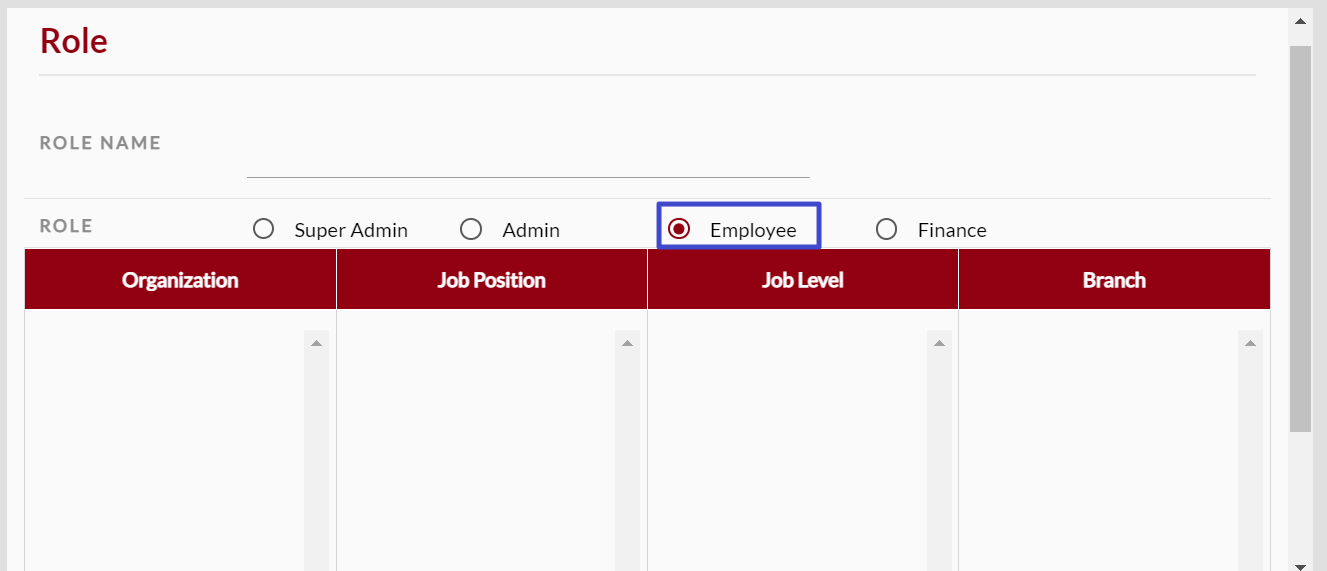The image size is (1327, 571).
Task: Select the Employee radio button
Action: pyautogui.click(x=679, y=230)
